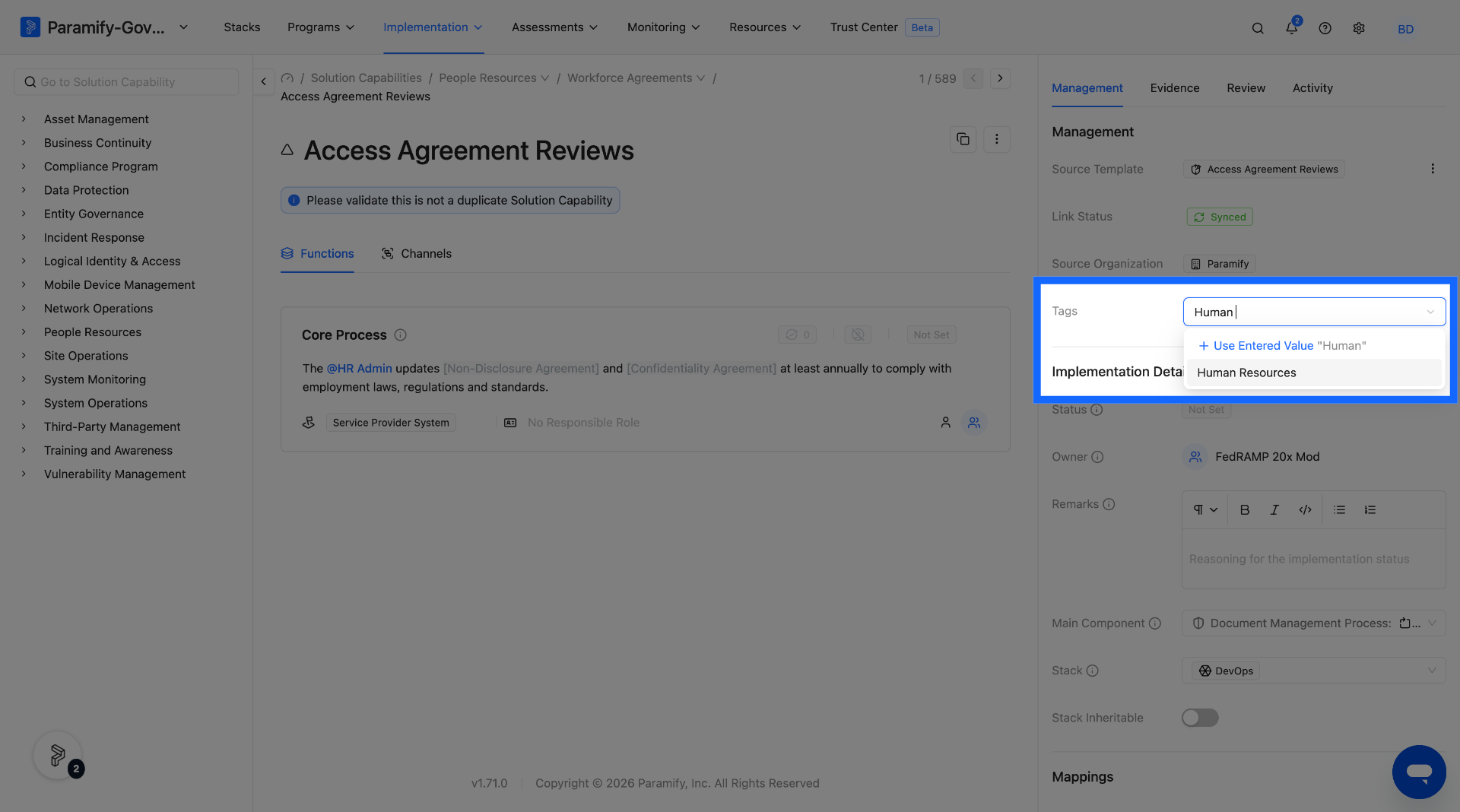Click the single person icon in Core Process
The height and width of the screenshot is (812, 1460).
click(x=945, y=423)
